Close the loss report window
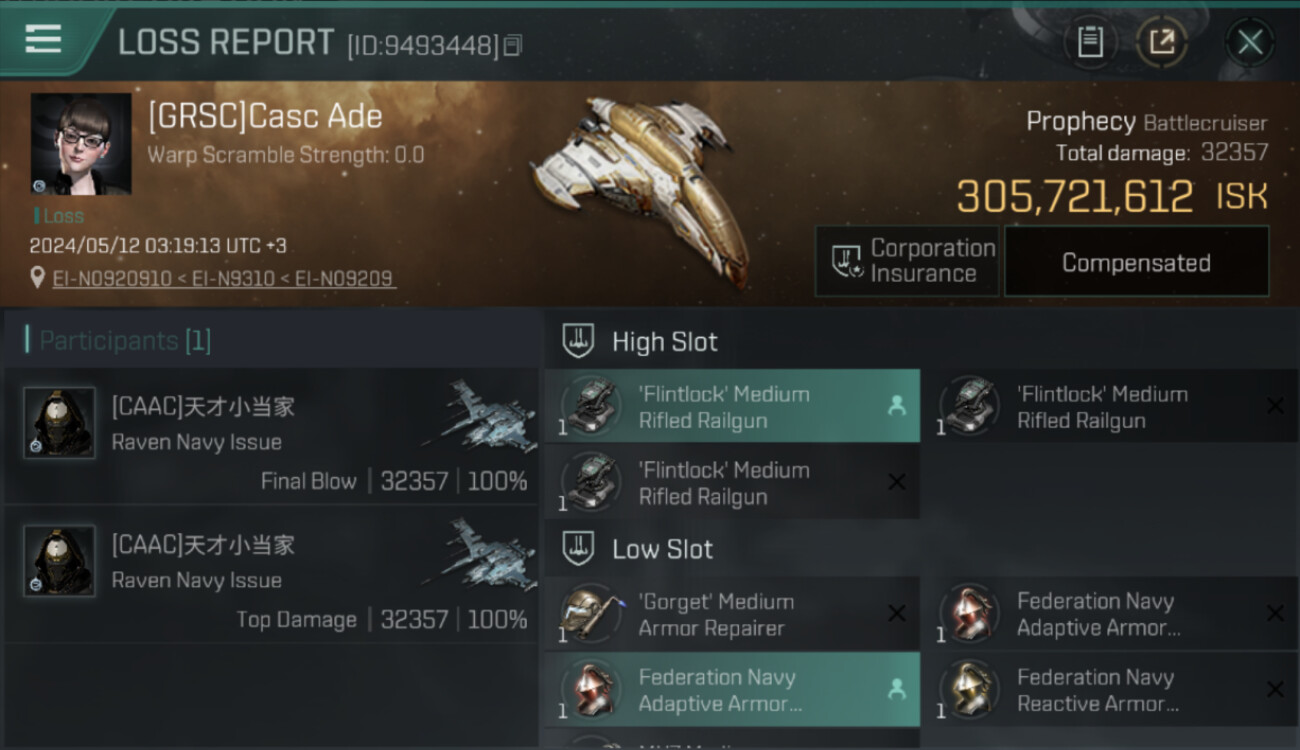The width and height of the screenshot is (1300, 750). [x=1250, y=42]
